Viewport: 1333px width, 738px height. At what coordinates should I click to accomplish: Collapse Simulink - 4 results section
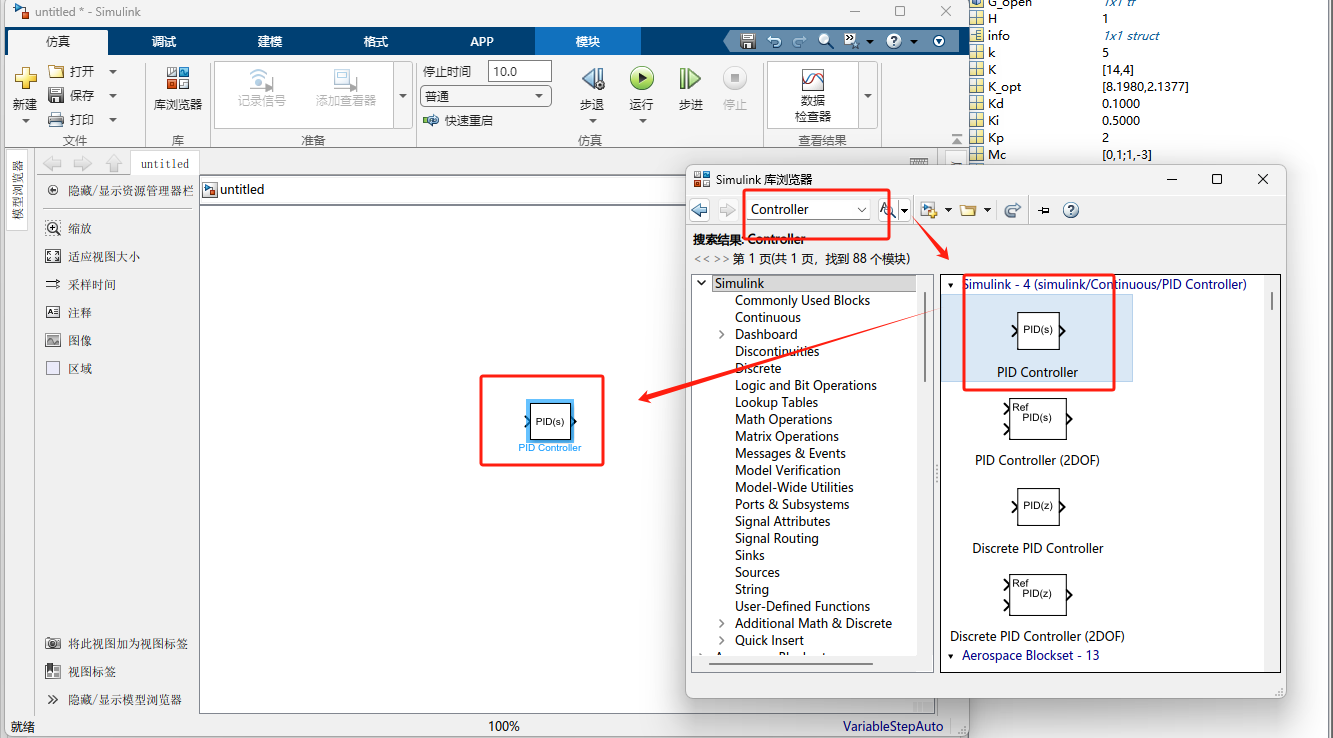(x=951, y=285)
